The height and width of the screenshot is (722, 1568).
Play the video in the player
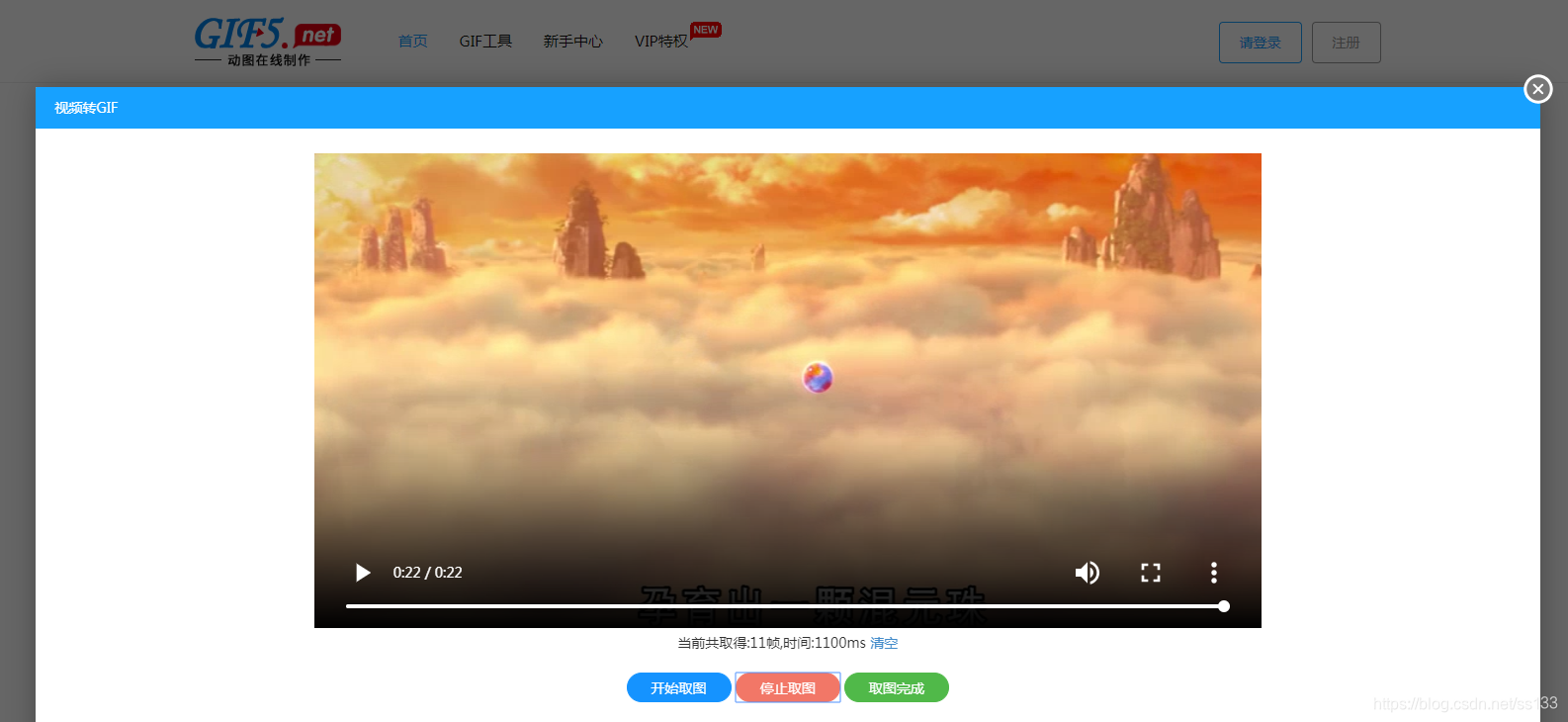[x=363, y=573]
